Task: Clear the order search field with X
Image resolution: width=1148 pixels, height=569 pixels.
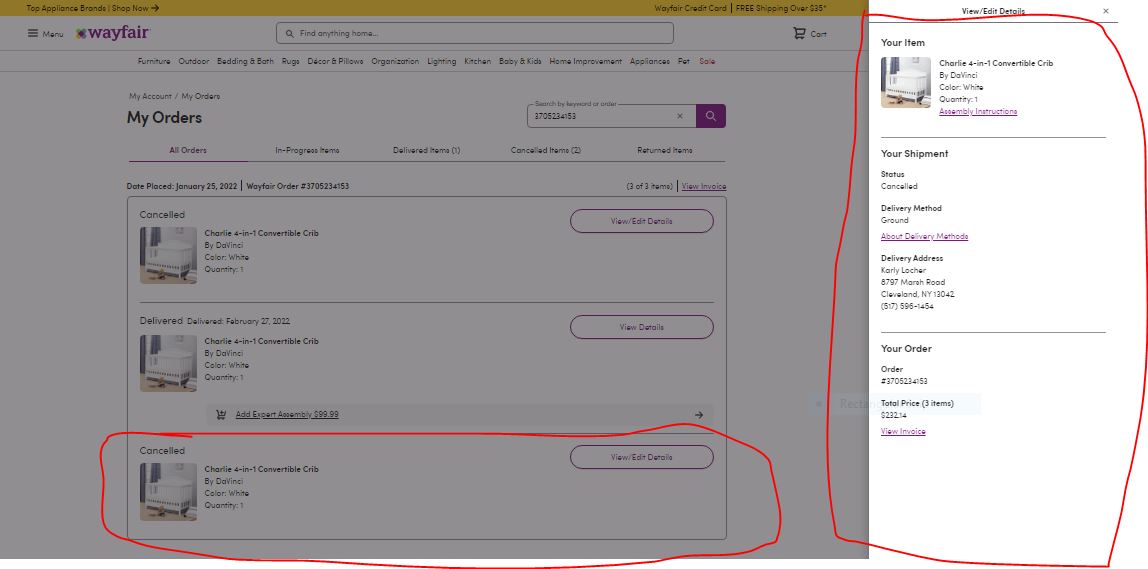Action: tap(679, 116)
